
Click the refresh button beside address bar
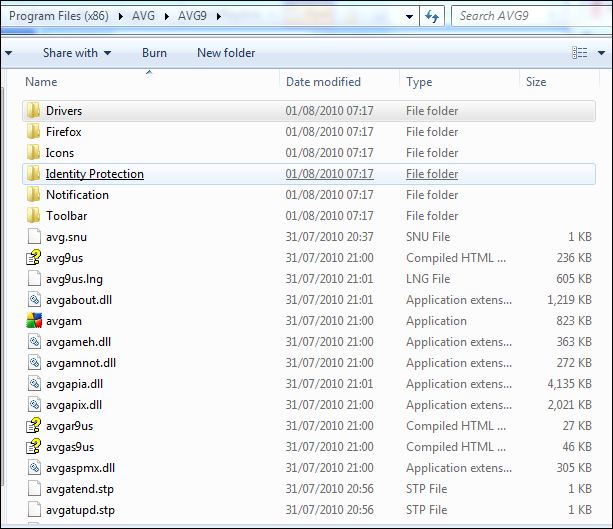432,16
